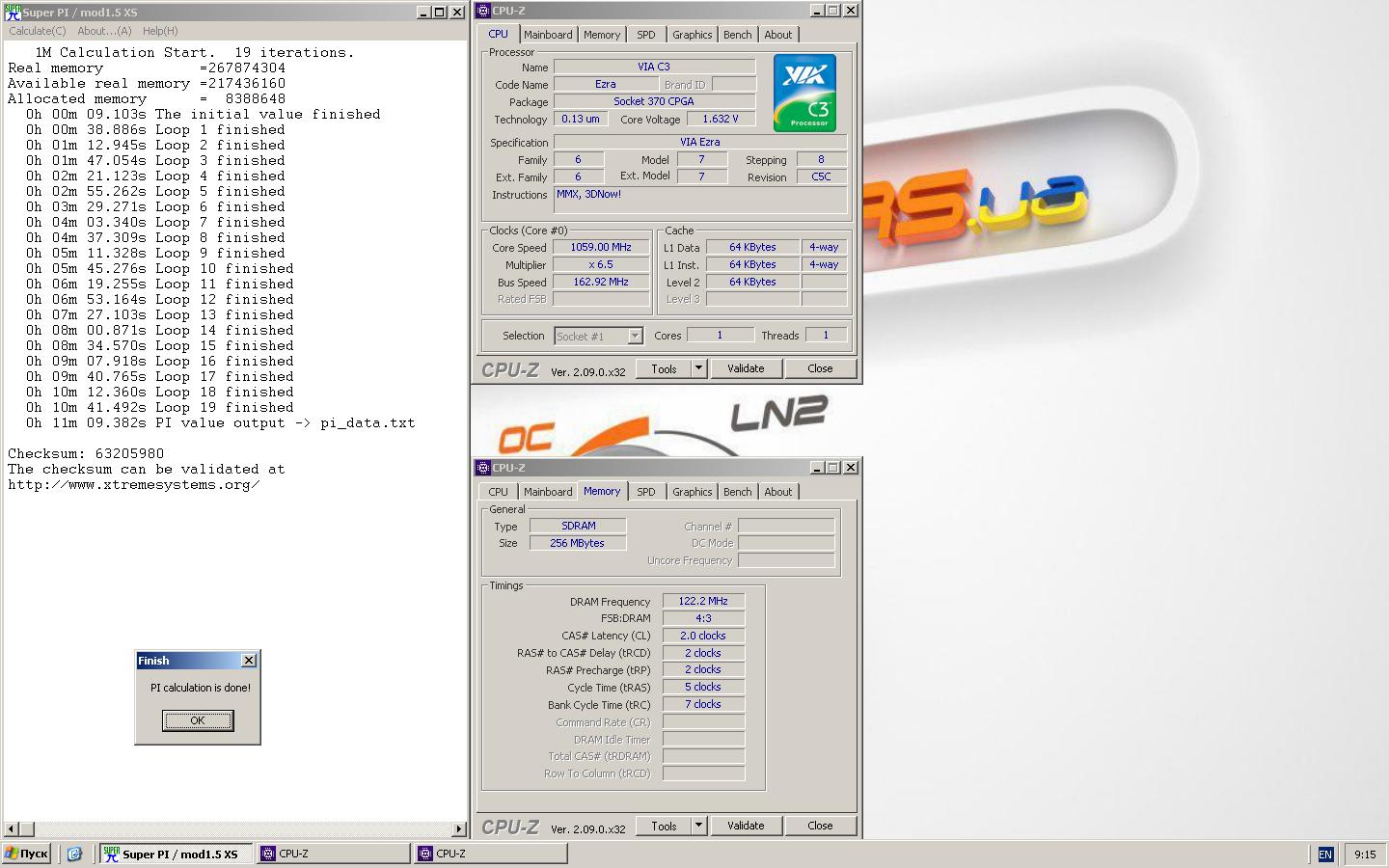Image resolution: width=1389 pixels, height=868 pixels.
Task: Open the About...(A) menu in Super PI
Action: (x=104, y=31)
